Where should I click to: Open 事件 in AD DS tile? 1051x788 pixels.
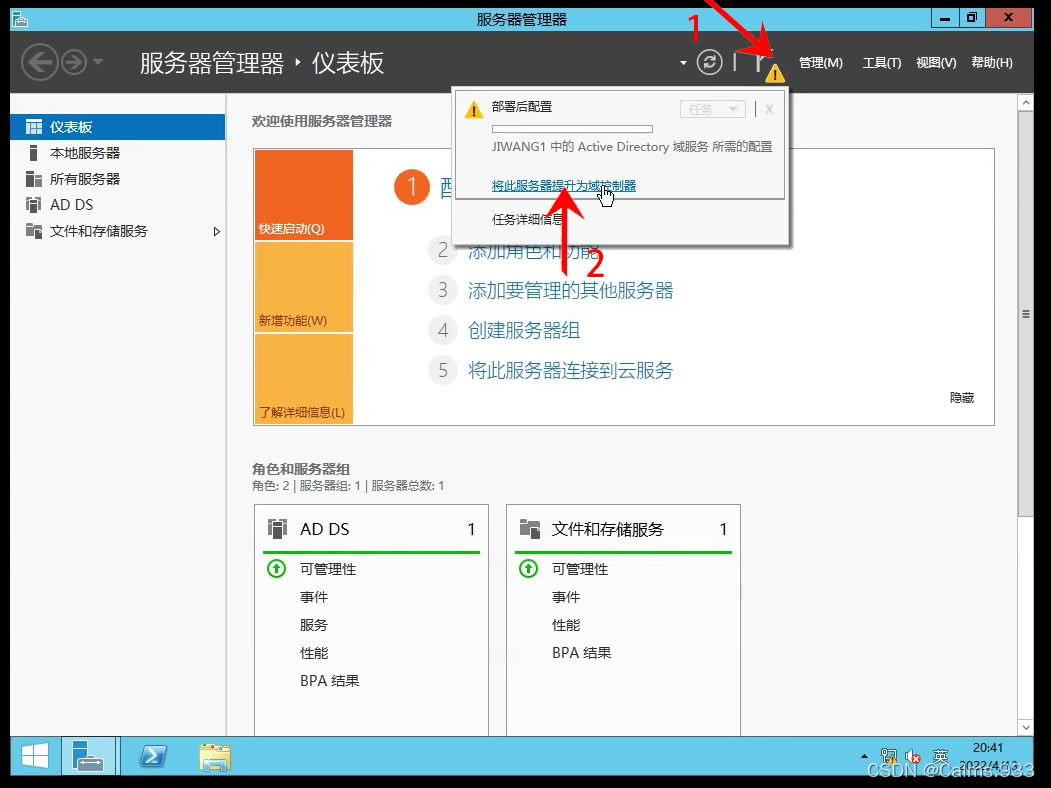(x=314, y=597)
